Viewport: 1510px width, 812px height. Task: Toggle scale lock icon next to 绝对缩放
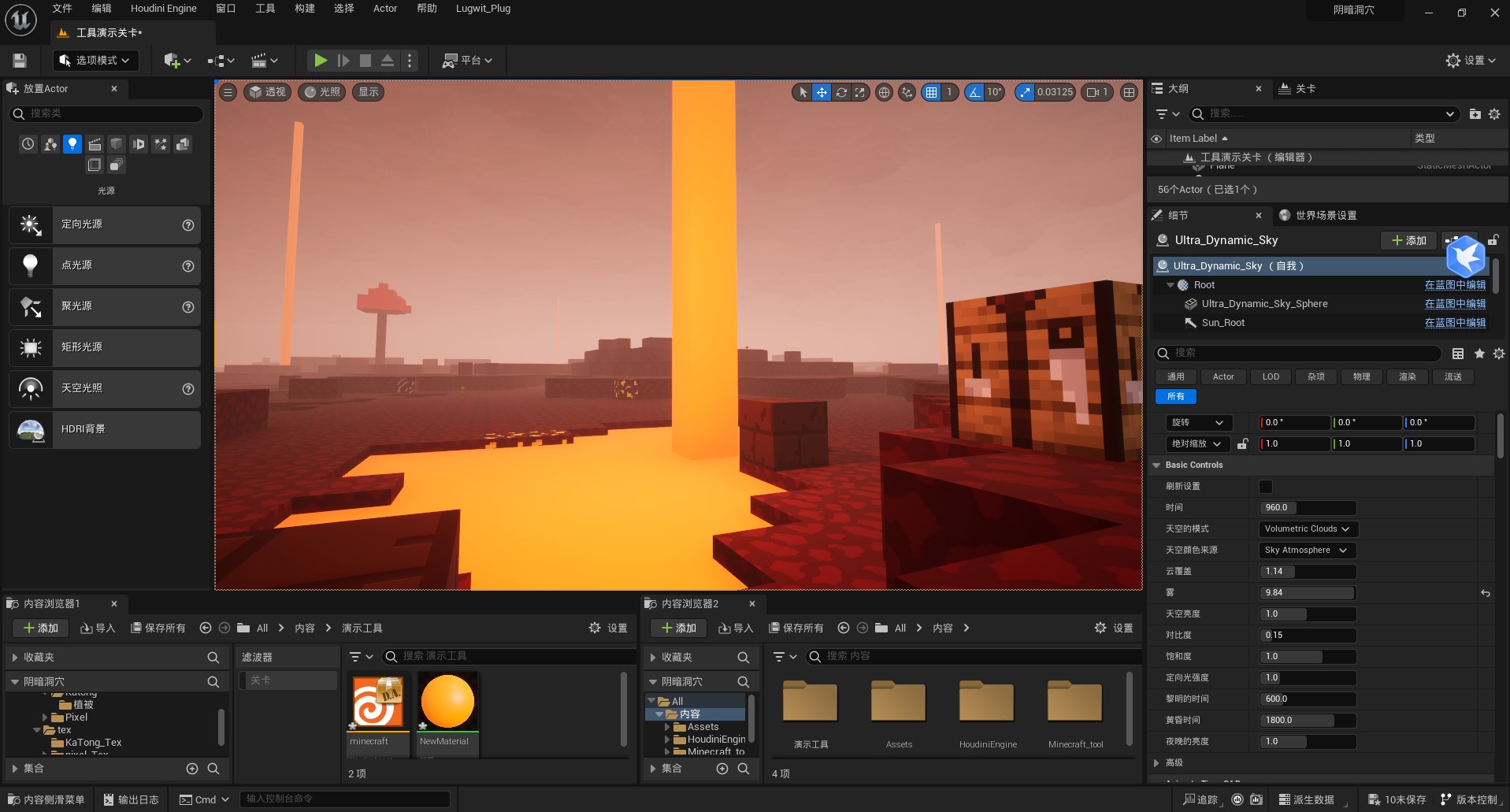(1242, 444)
